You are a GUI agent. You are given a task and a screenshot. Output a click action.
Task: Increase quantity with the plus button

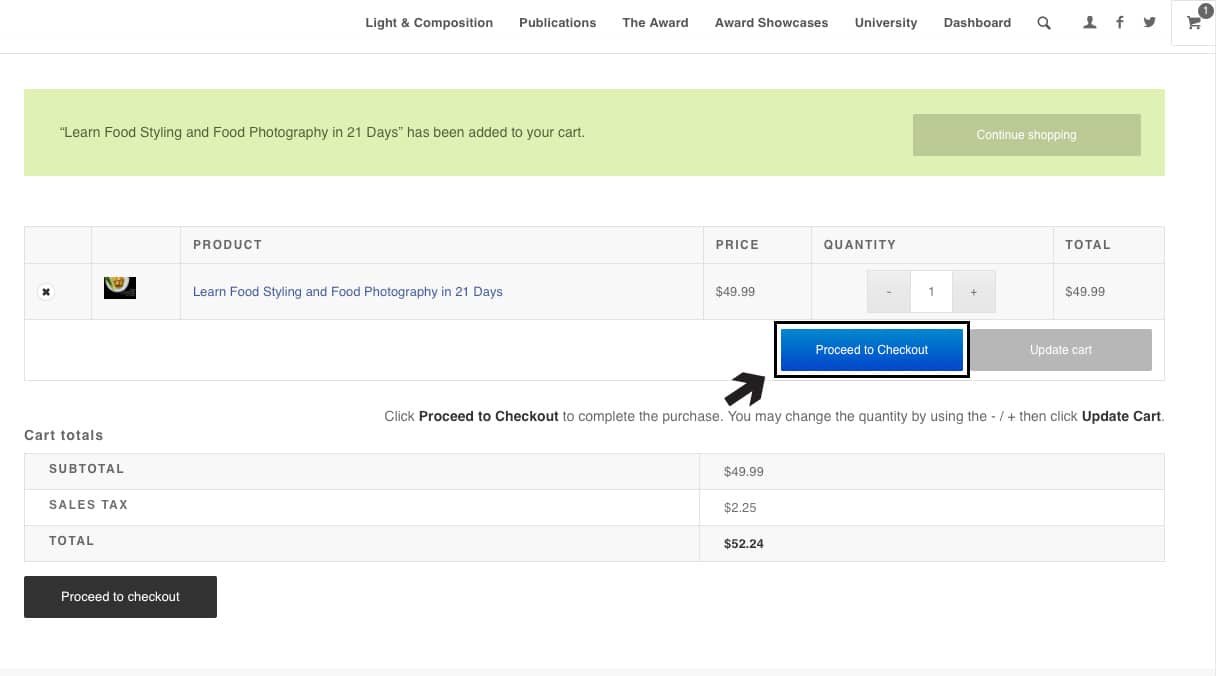pos(973,292)
